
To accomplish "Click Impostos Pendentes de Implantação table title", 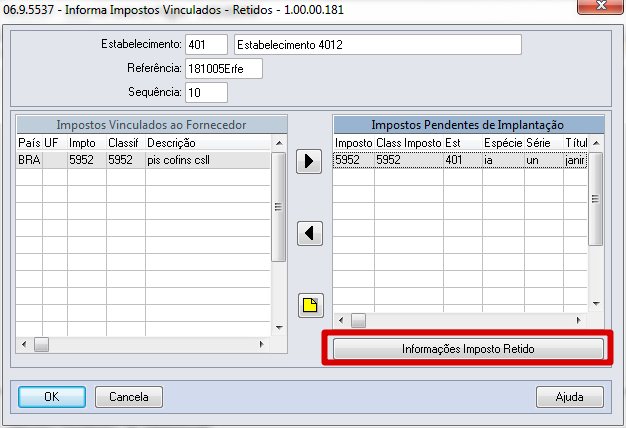I will pyautogui.click(x=468, y=125).
